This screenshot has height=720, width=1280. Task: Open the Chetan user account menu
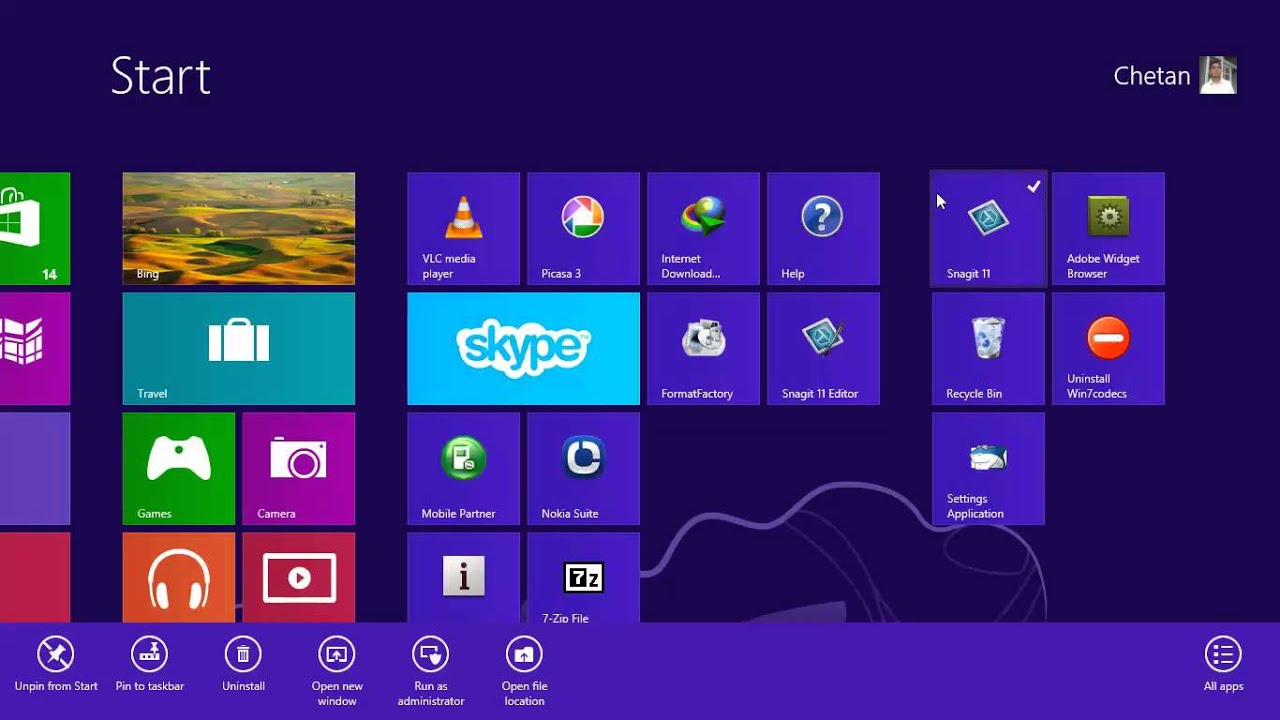[x=1175, y=76]
